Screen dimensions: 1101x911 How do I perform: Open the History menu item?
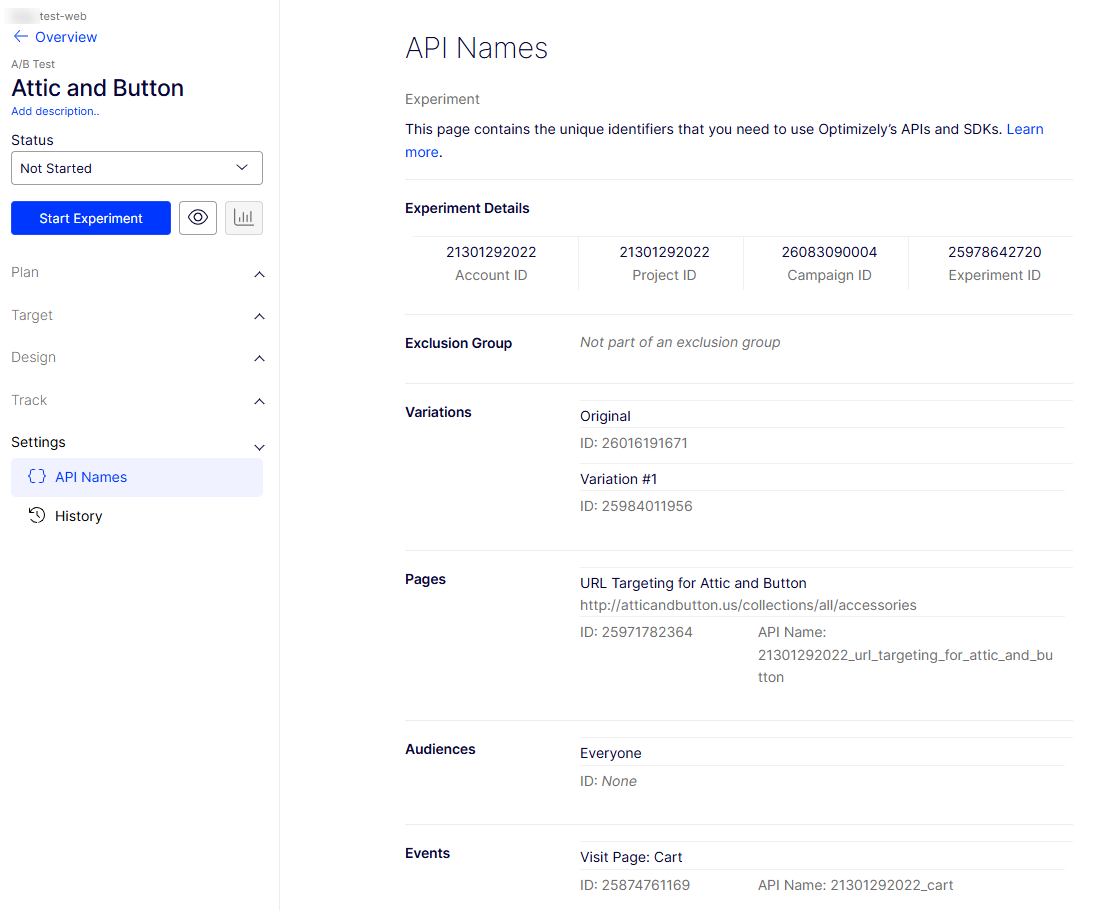[79, 516]
